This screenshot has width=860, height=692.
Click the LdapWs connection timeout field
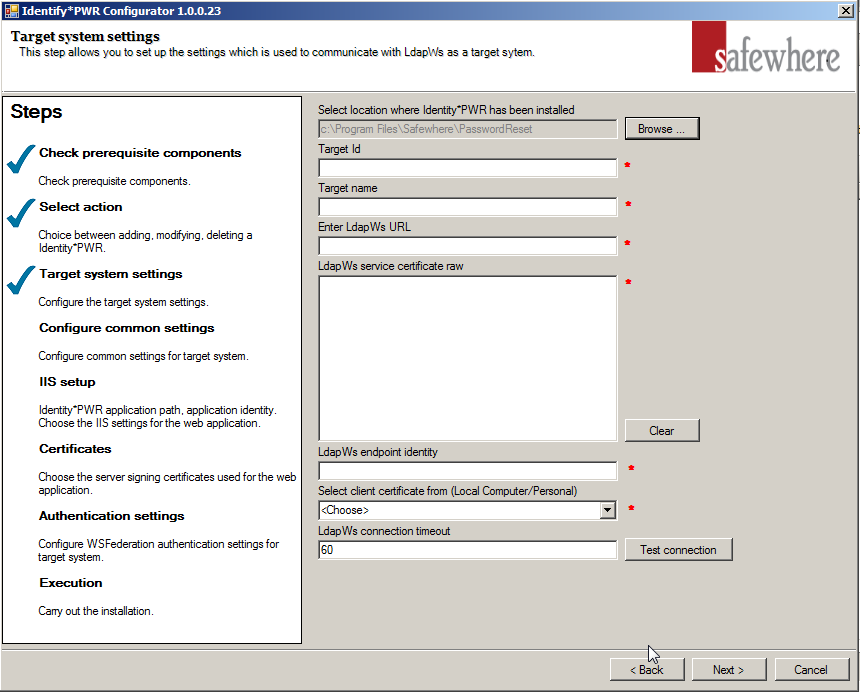pyautogui.click(x=467, y=549)
